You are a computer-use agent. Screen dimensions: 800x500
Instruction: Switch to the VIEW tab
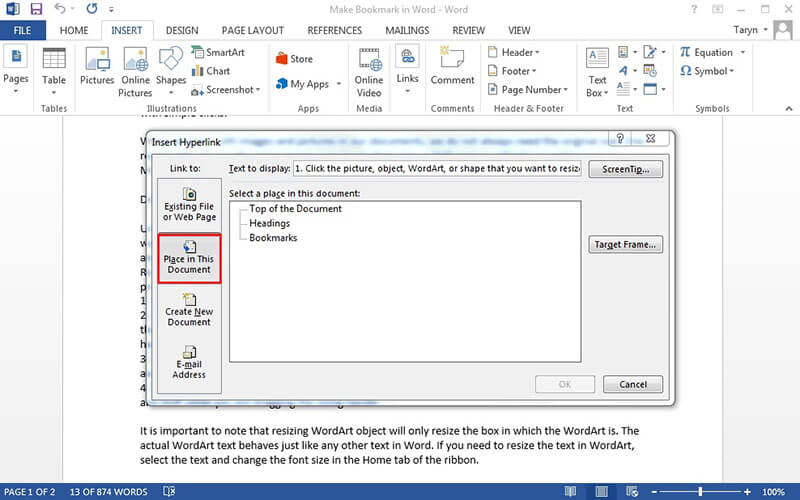[x=519, y=31]
